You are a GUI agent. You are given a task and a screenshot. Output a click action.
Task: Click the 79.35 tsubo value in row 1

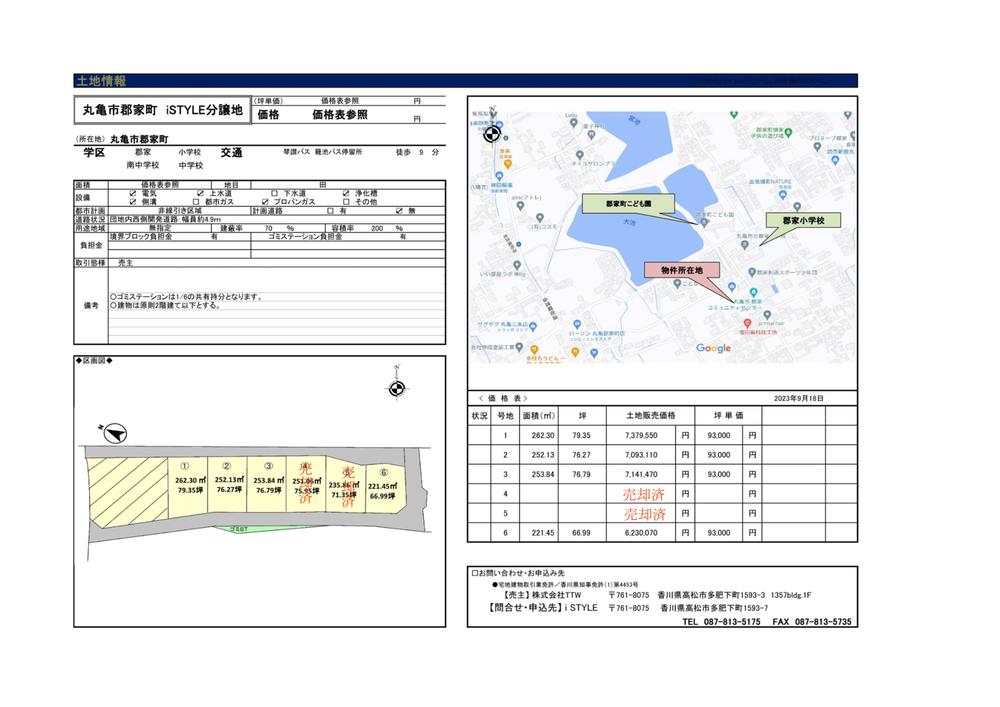582,435
